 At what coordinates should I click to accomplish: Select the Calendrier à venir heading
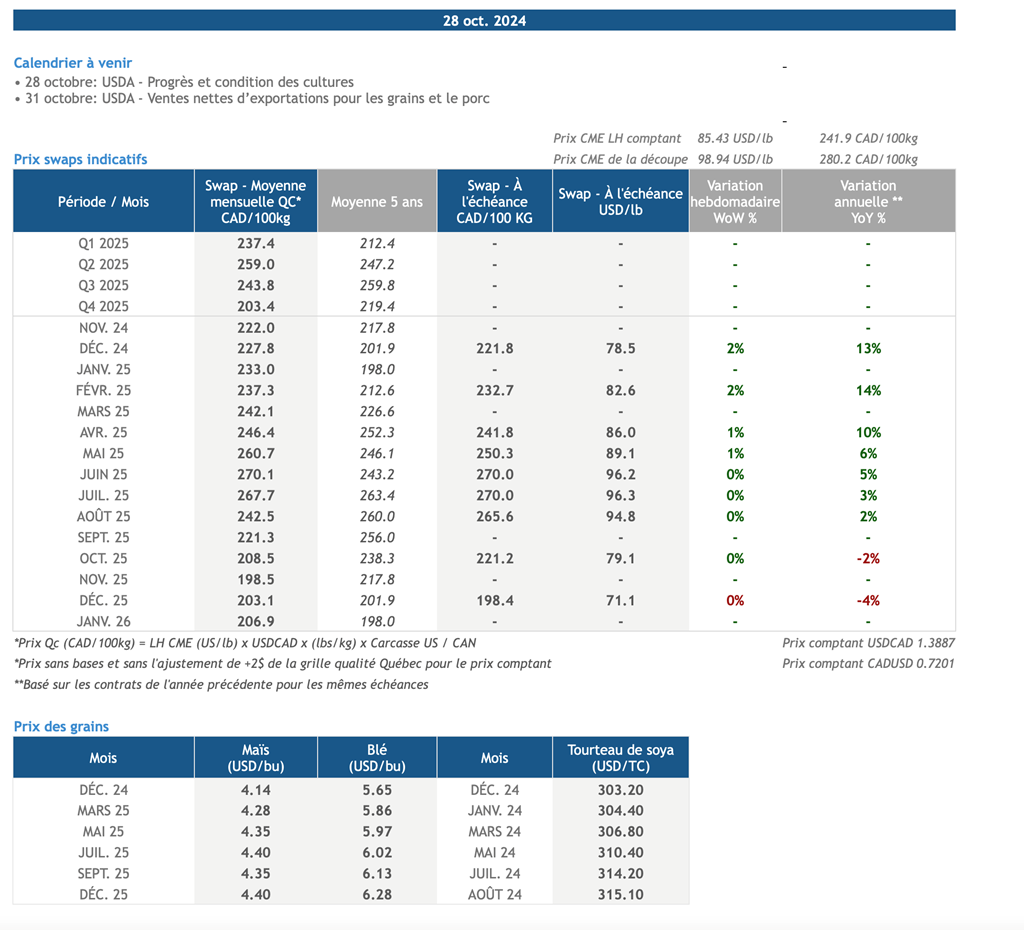[x=72, y=63]
